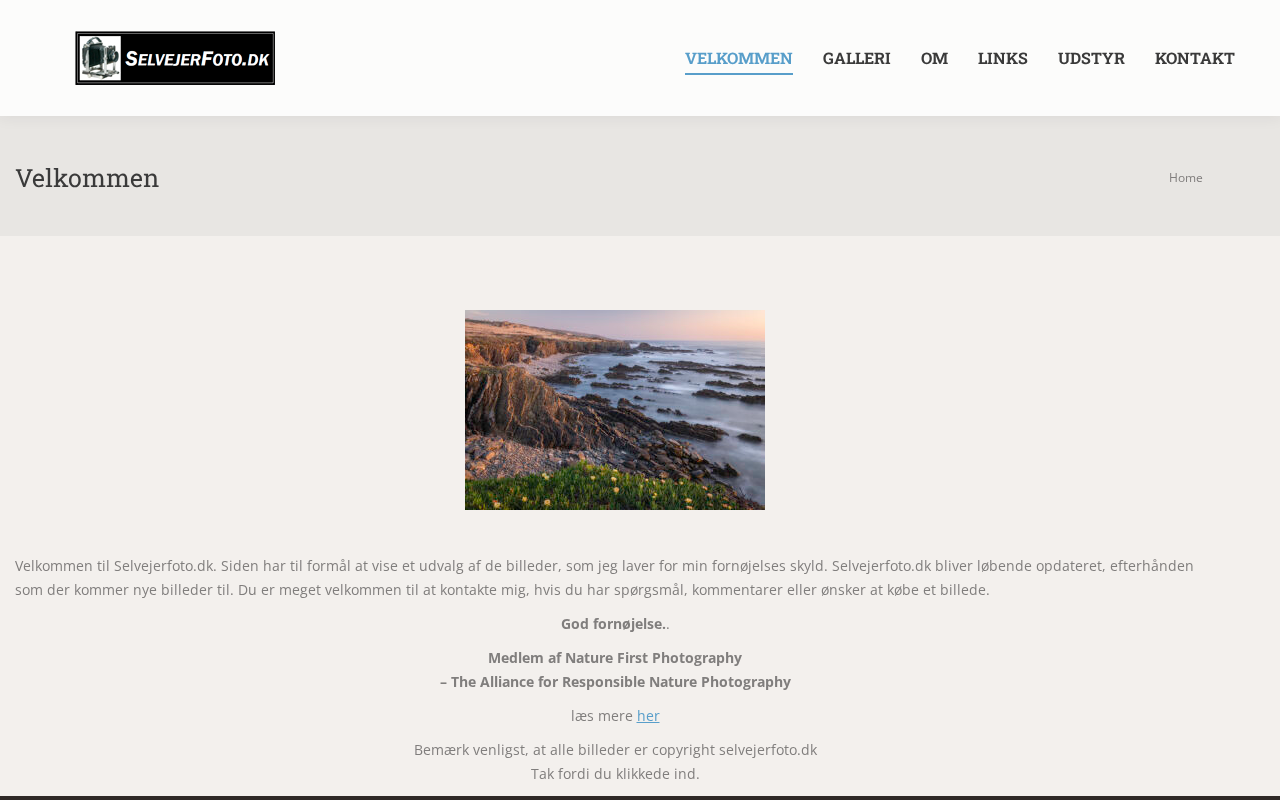The image size is (1280, 800).
Task: Click the SelvejerFoto.dk logo text
Action: point(197,59)
